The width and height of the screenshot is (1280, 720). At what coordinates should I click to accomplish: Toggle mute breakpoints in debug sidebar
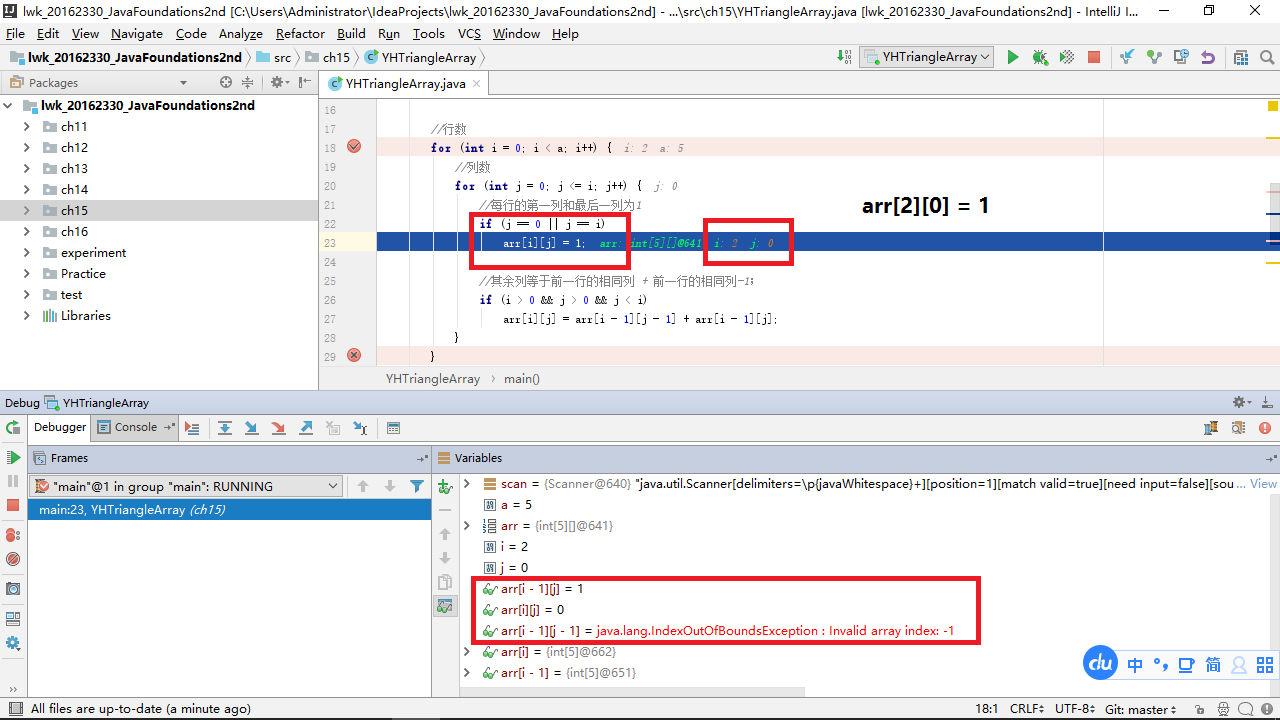pyautogui.click(x=13, y=559)
